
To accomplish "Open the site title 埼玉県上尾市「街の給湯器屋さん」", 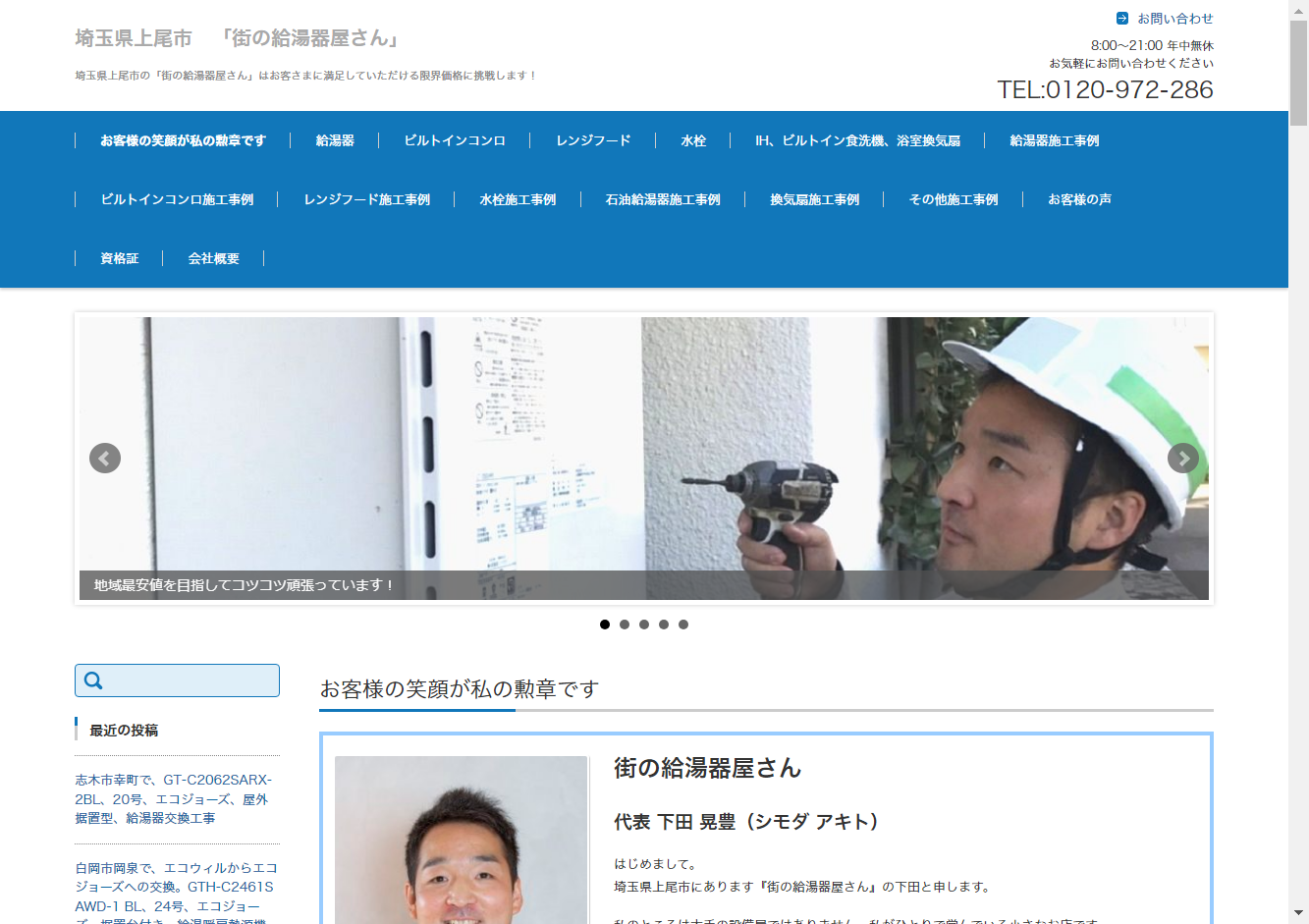I will click(239, 38).
